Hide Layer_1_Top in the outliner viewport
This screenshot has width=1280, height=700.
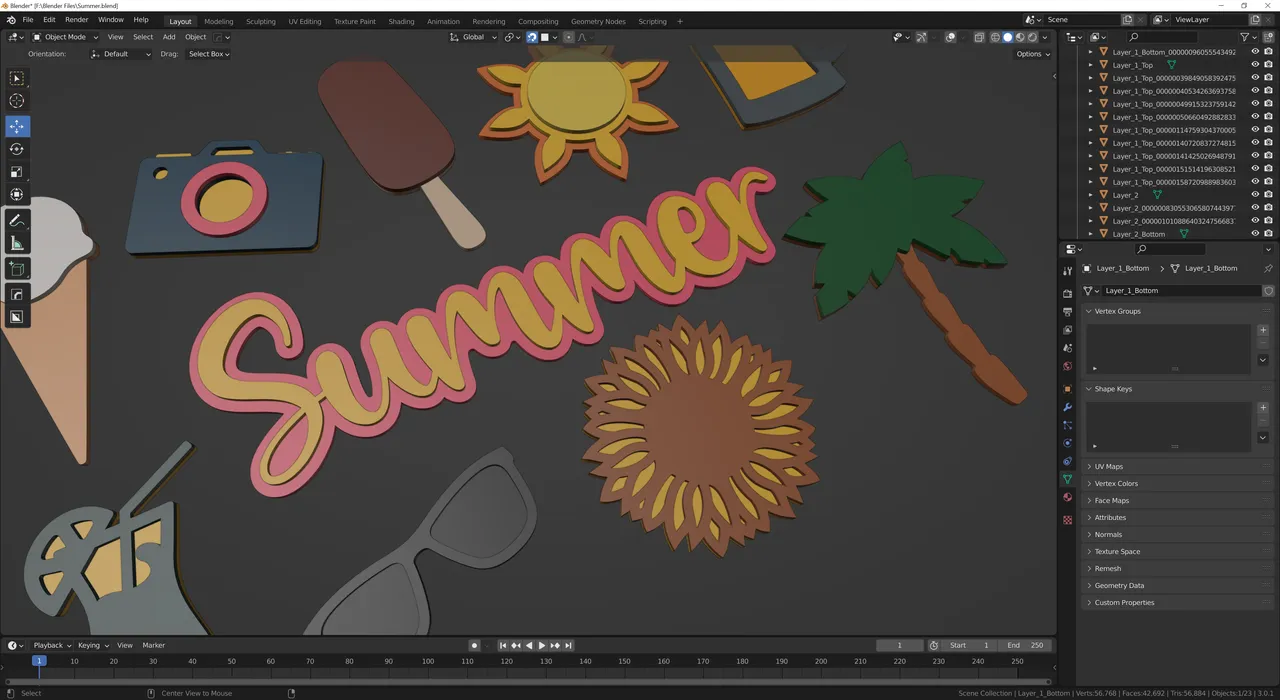click(1255, 65)
